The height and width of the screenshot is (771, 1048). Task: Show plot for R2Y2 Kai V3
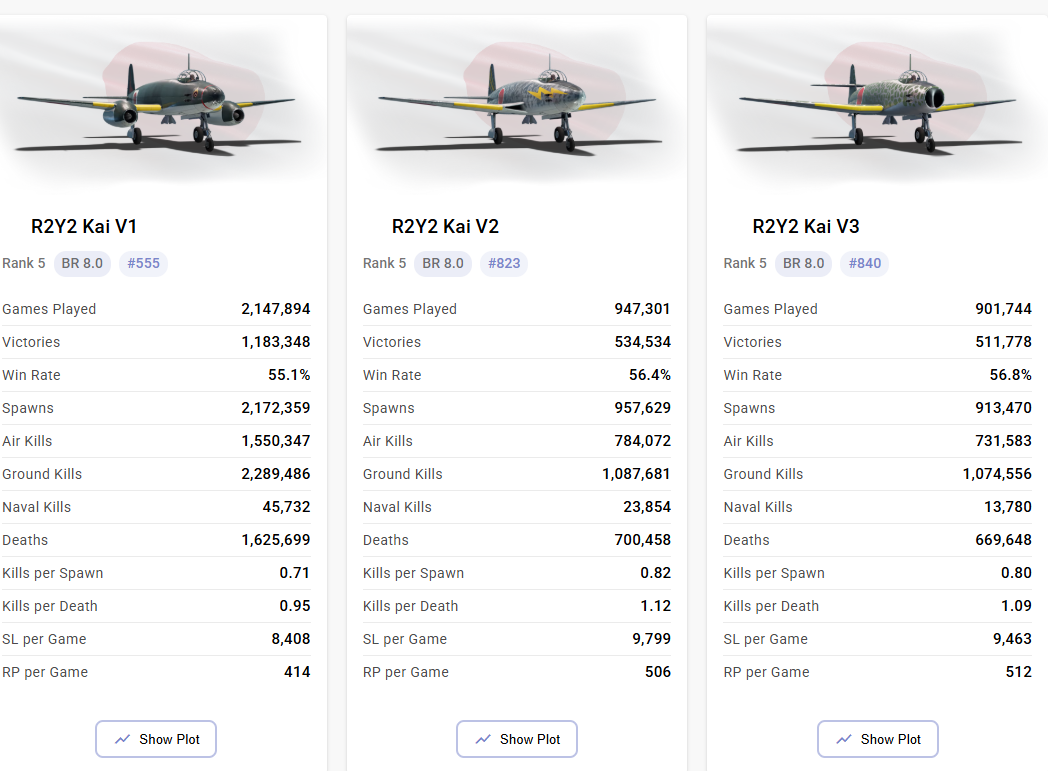point(878,739)
